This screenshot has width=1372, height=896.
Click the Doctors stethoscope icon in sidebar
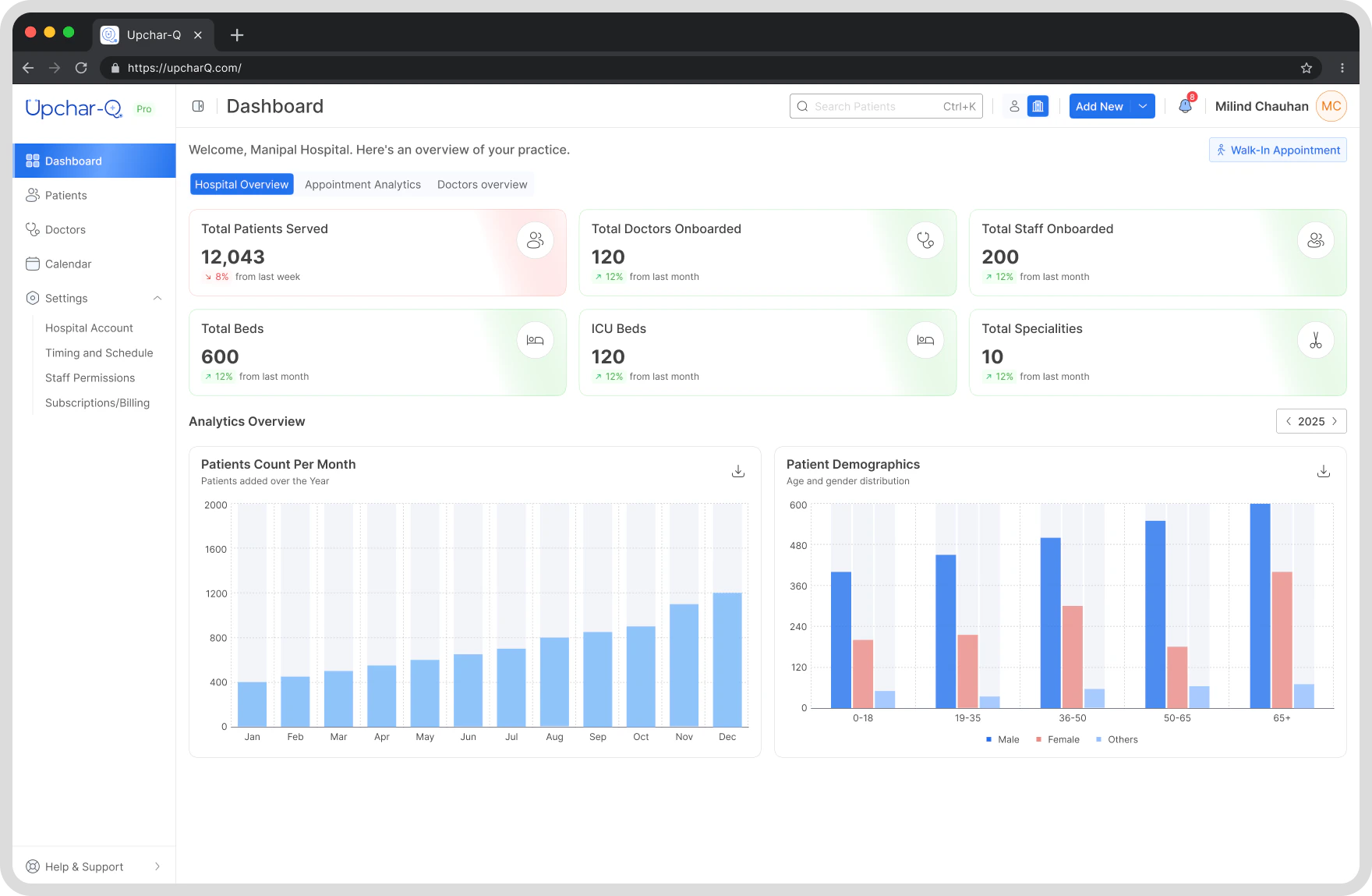pos(33,229)
